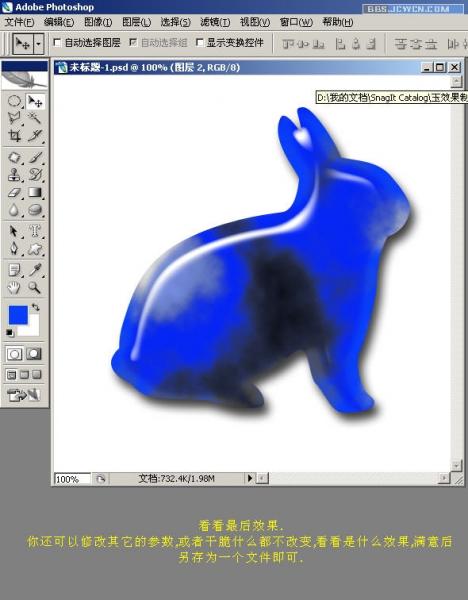Screen dimensions: 468x600
Task: Enable 自动选择图层 checkbox
Action: (57, 42)
